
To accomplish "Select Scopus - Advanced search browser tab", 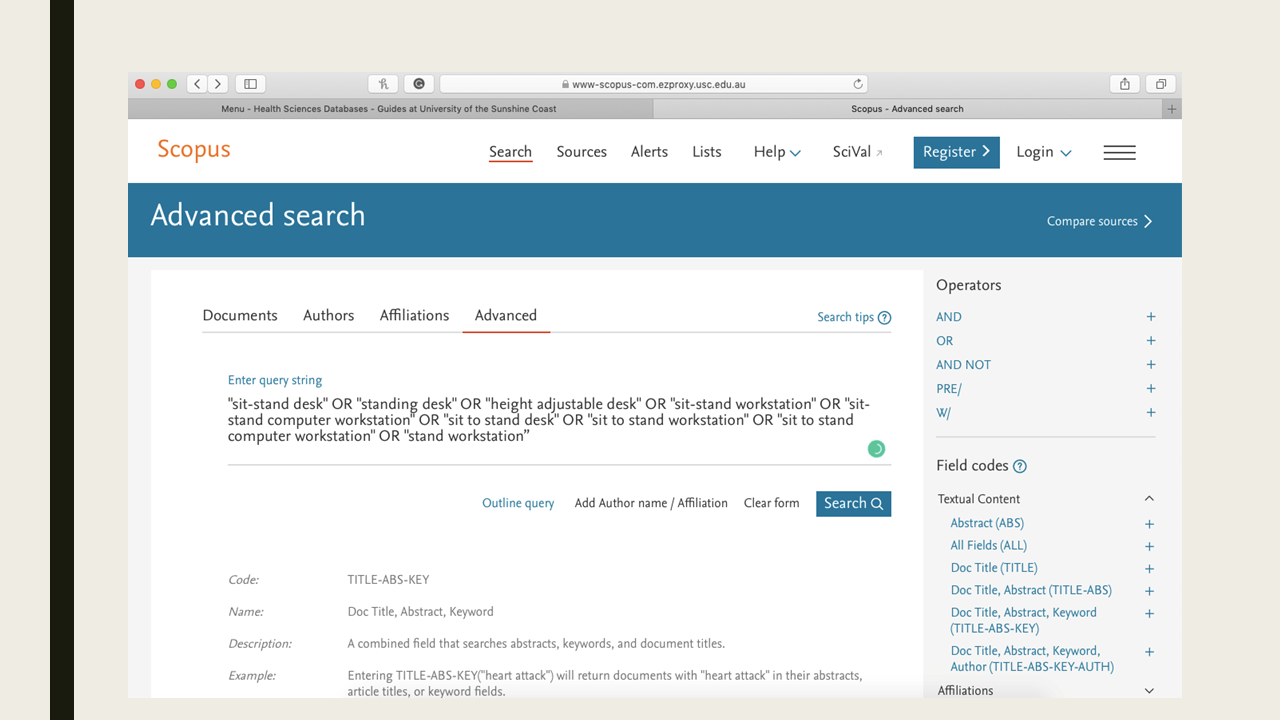I will click(908, 109).
